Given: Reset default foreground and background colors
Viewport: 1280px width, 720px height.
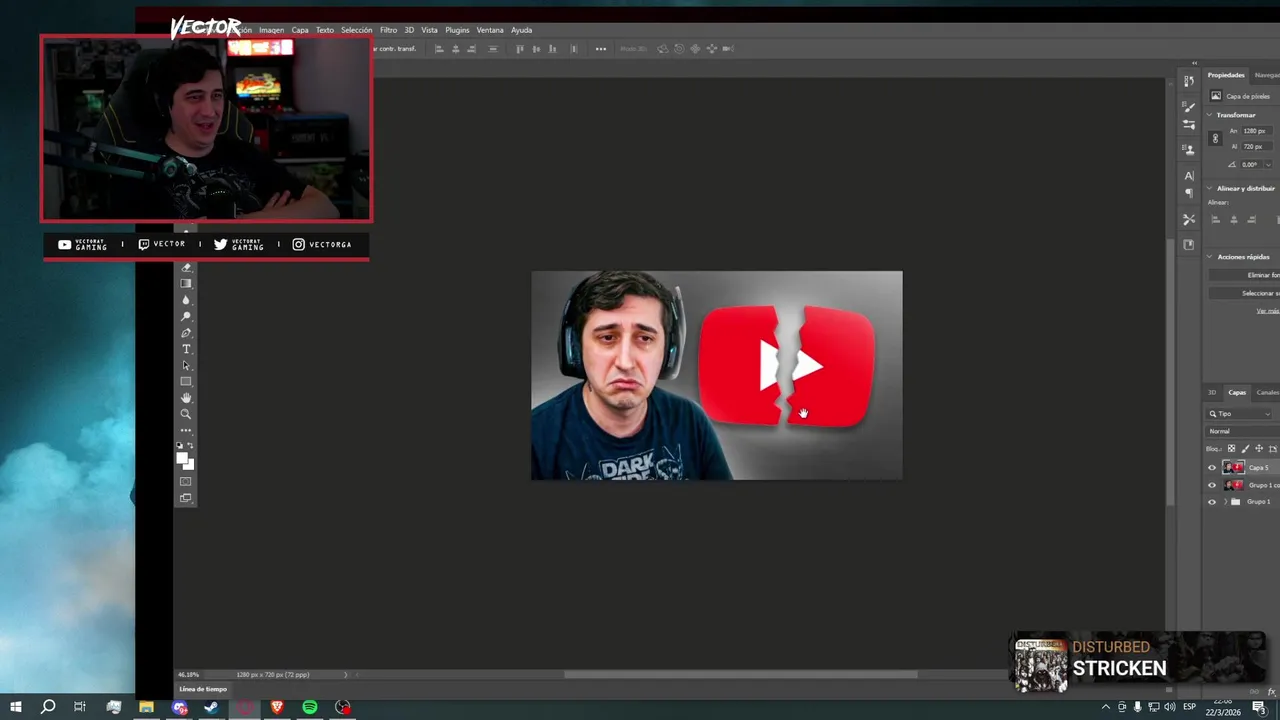Looking at the screenshot, I should point(180,445).
